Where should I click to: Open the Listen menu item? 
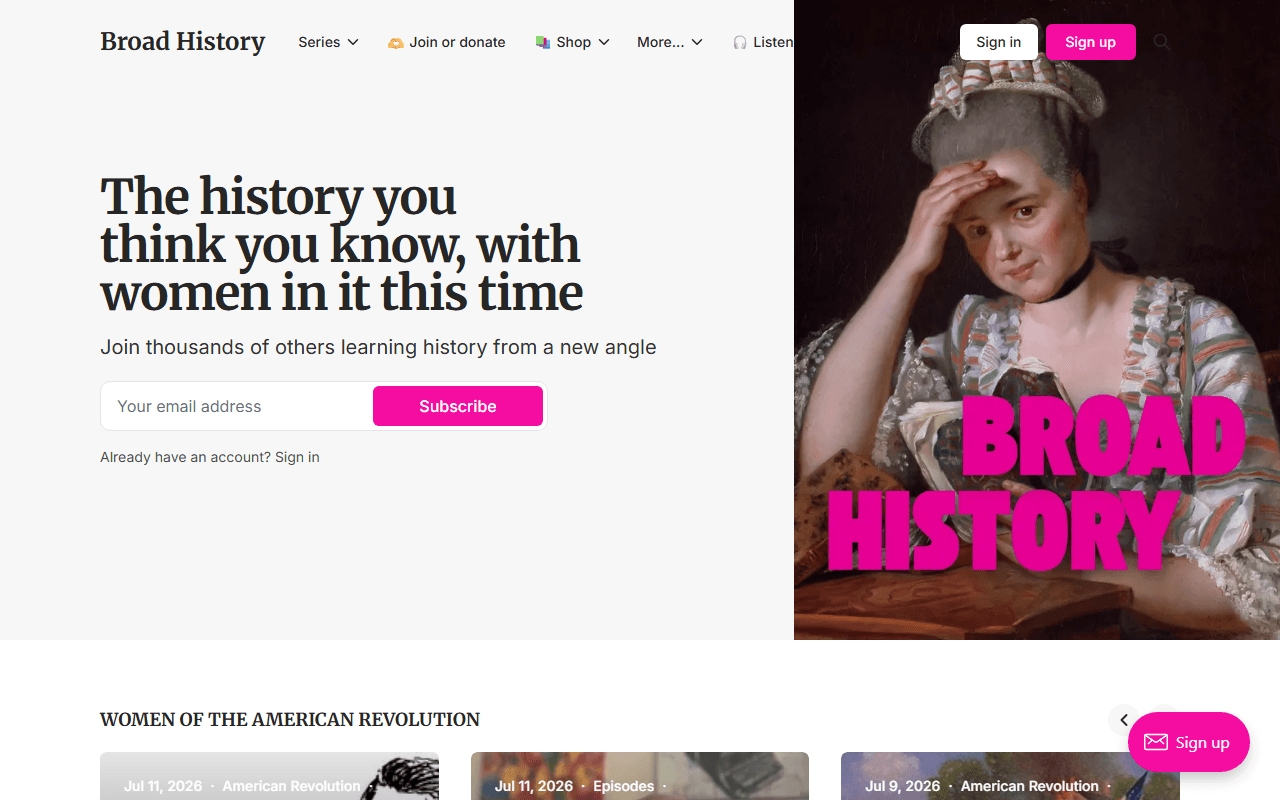(763, 42)
